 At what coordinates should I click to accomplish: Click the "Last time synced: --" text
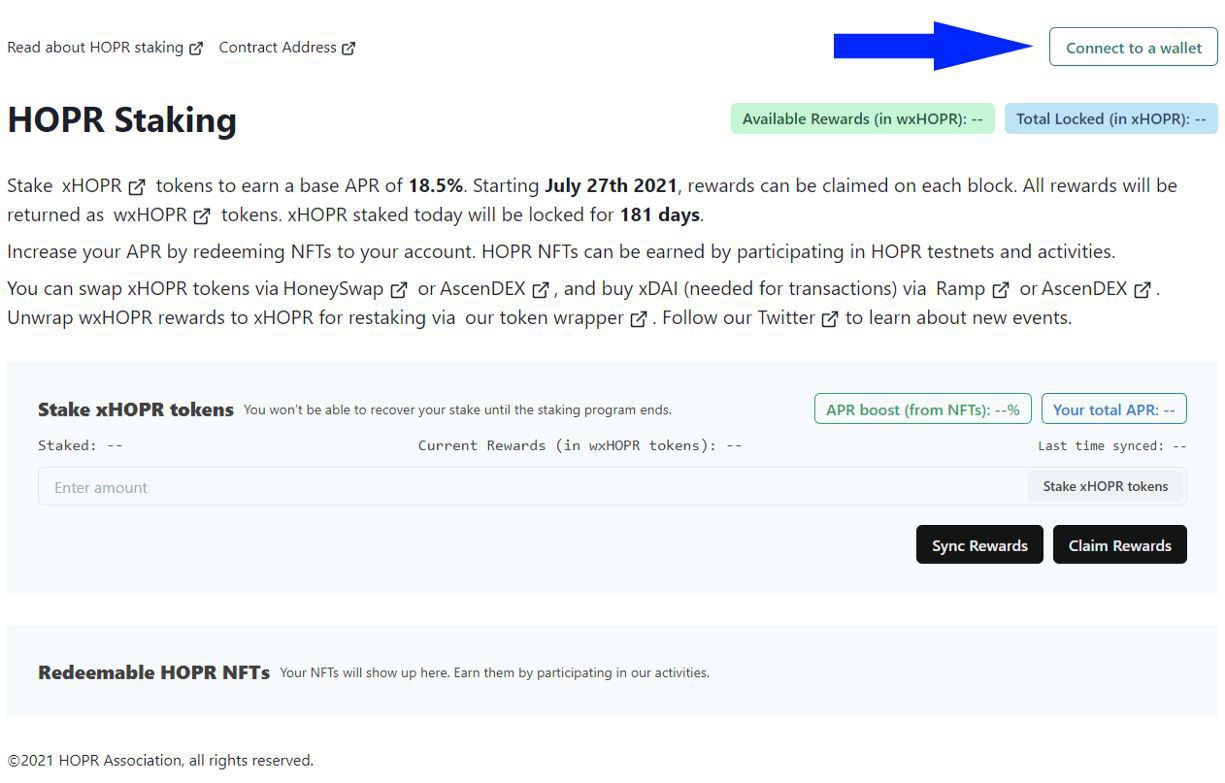(x=1112, y=446)
